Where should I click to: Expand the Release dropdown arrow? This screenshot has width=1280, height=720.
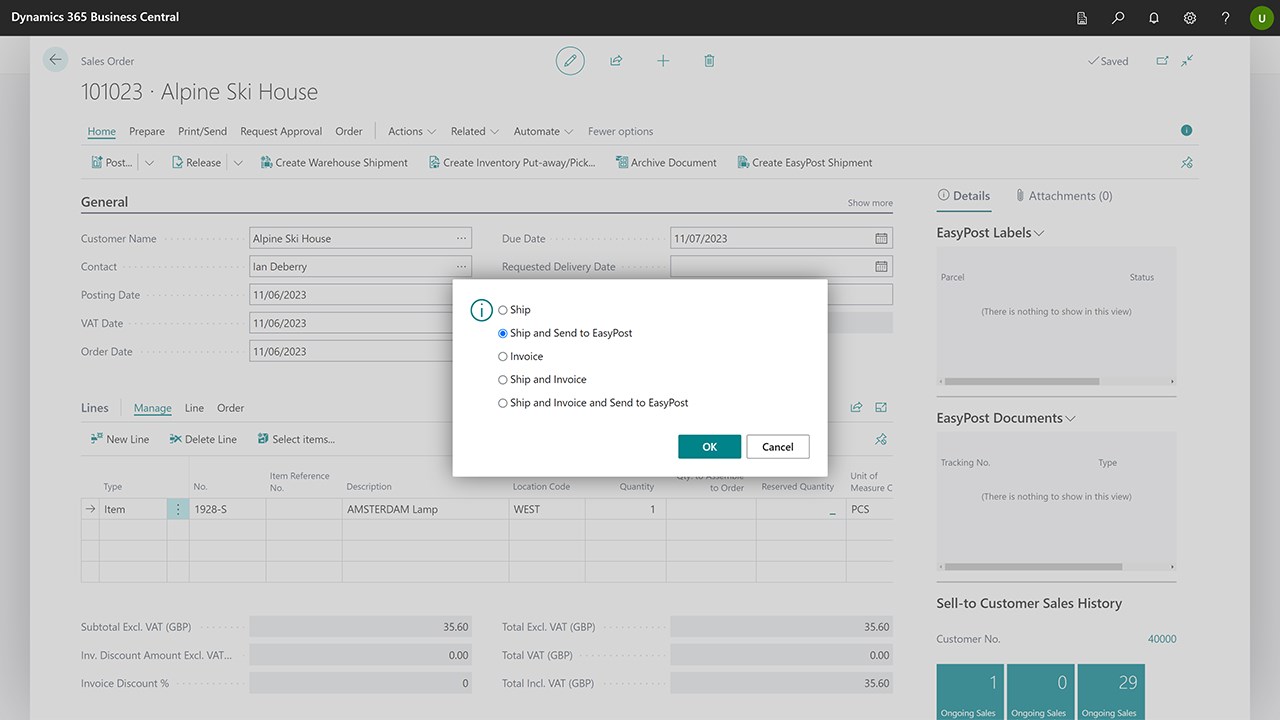(x=238, y=162)
